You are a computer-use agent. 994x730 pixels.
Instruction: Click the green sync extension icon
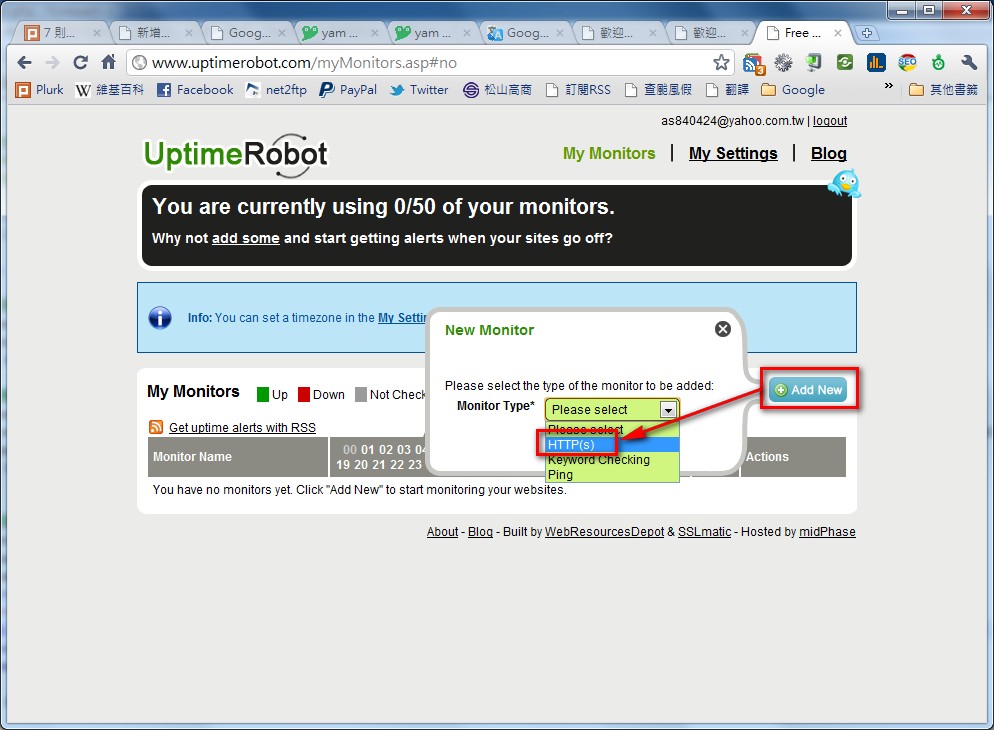845,62
